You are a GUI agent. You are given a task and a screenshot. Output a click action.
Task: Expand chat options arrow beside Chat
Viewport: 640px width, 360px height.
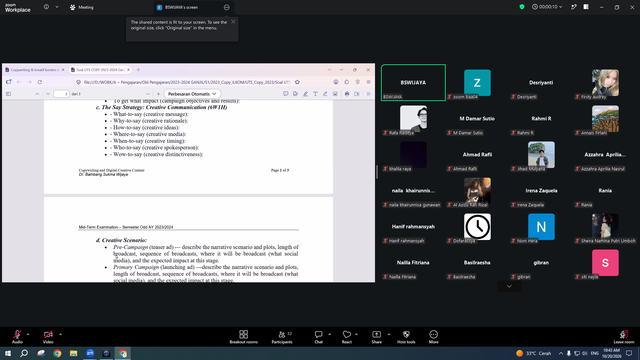tap(329, 334)
